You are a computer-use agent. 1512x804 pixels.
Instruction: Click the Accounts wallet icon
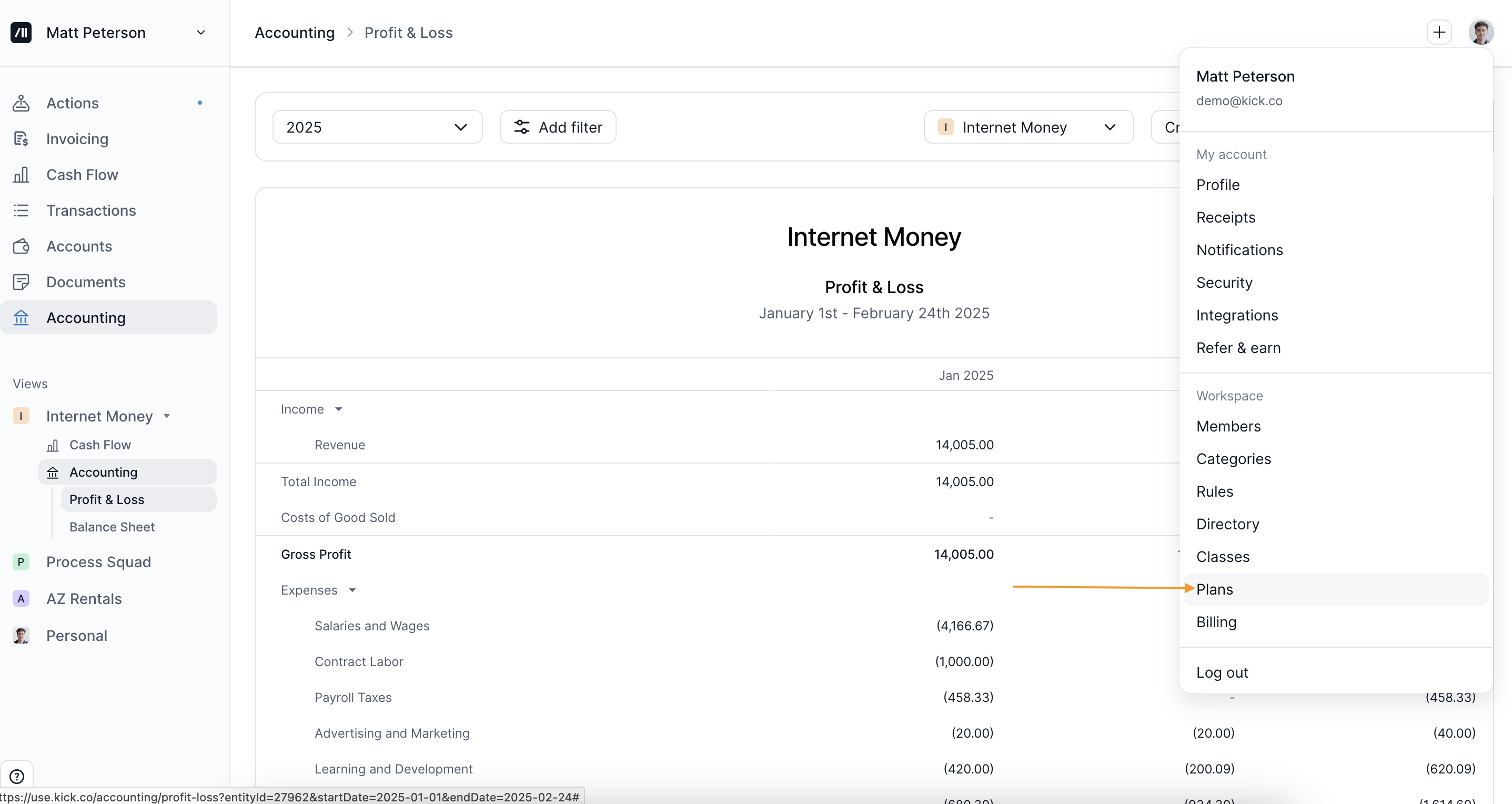[x=21, y=246]
